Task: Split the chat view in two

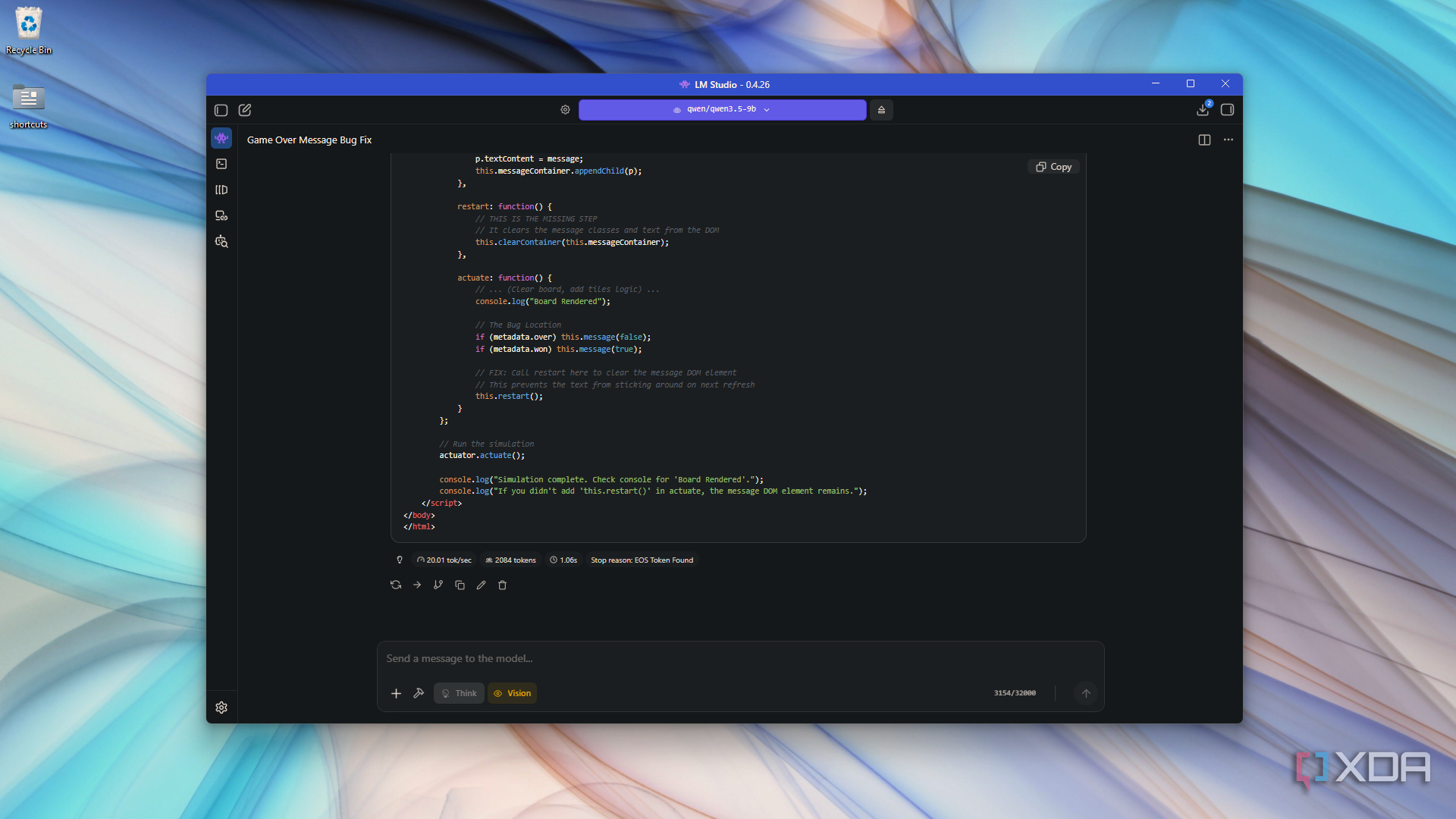Action: click(1204, 140)
